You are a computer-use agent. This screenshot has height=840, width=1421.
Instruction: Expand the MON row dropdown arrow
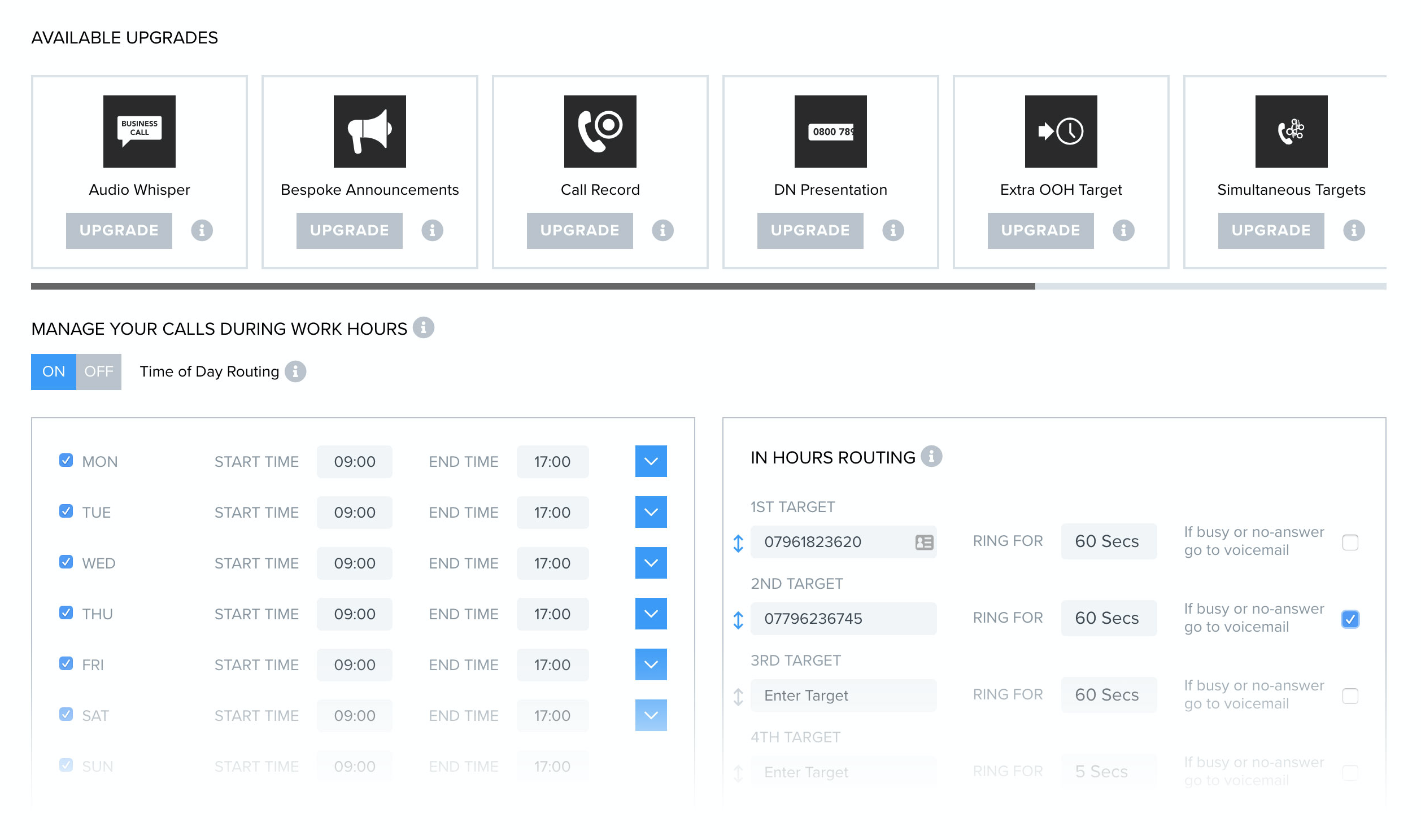point(651,461)
